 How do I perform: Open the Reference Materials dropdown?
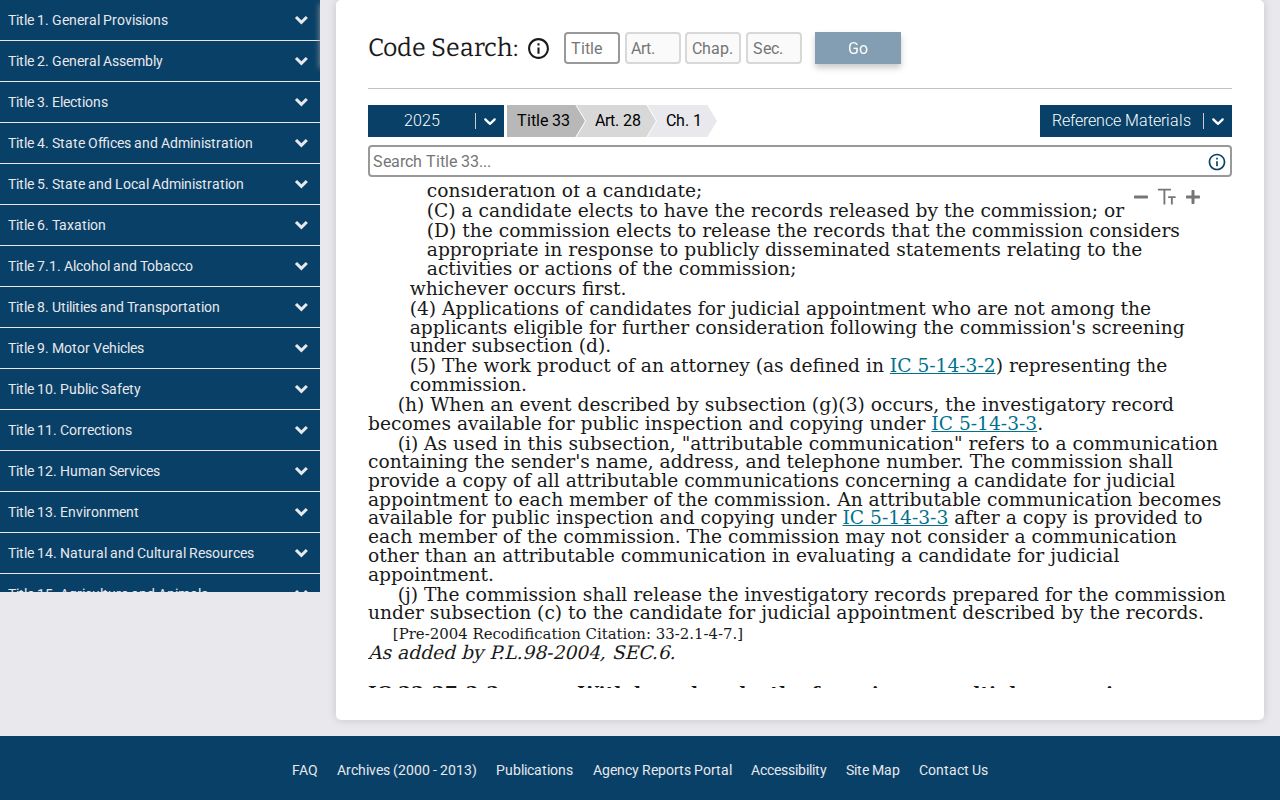[x=1136, y=121]
